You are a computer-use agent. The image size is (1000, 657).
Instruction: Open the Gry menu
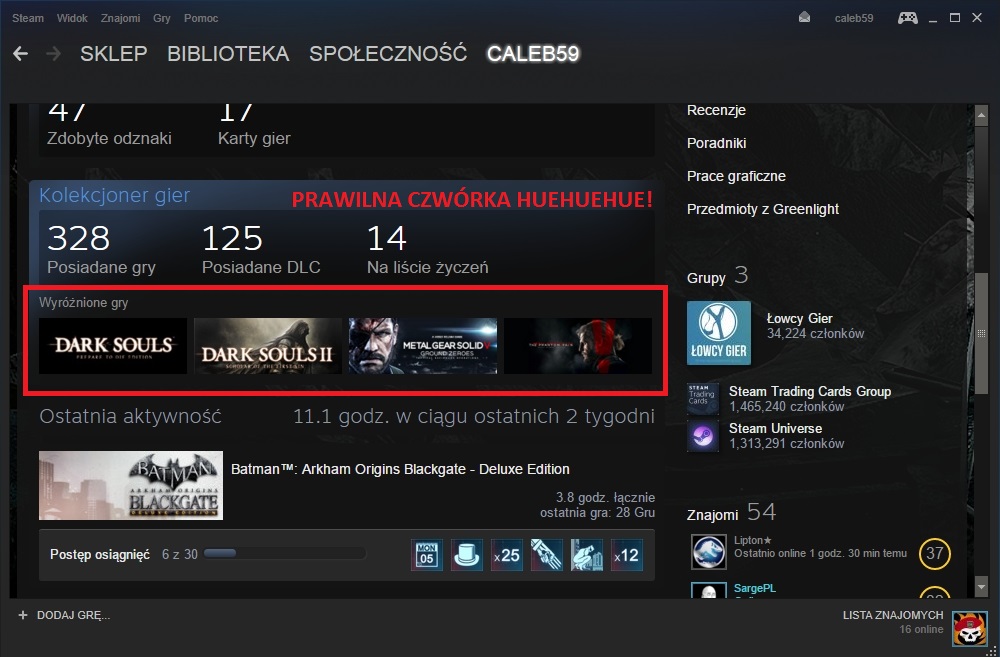pyautogui.click(x=162, y=18)
